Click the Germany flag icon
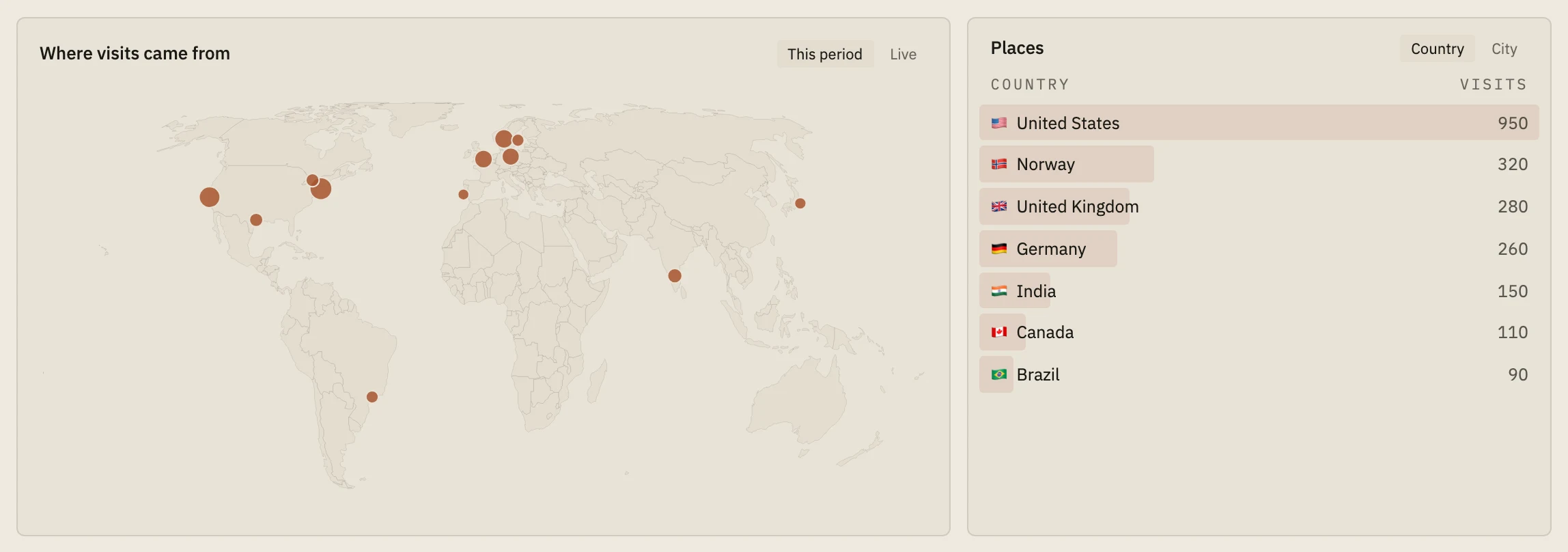The image size is (1568, 552). click(x=999, y=249)
